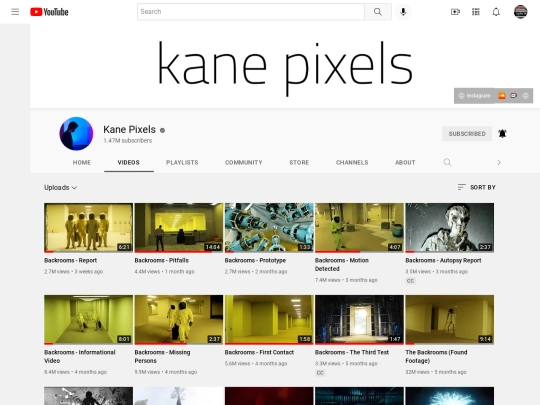Select the VIDEOS tab
Screen dimensions: 540x405
pyautogui.click(x=128, y=162)
